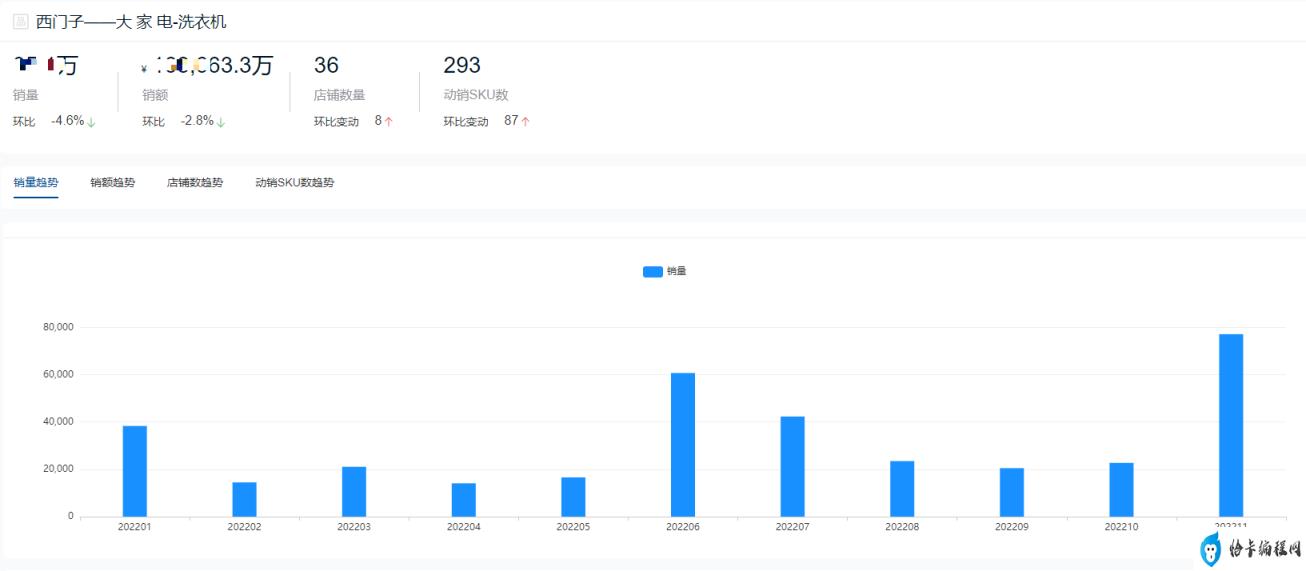This screenshot has width=1306, height=571.
Task: Click the 西门子——大家电-洗衣机 title
Action: [x=131, y=22]
